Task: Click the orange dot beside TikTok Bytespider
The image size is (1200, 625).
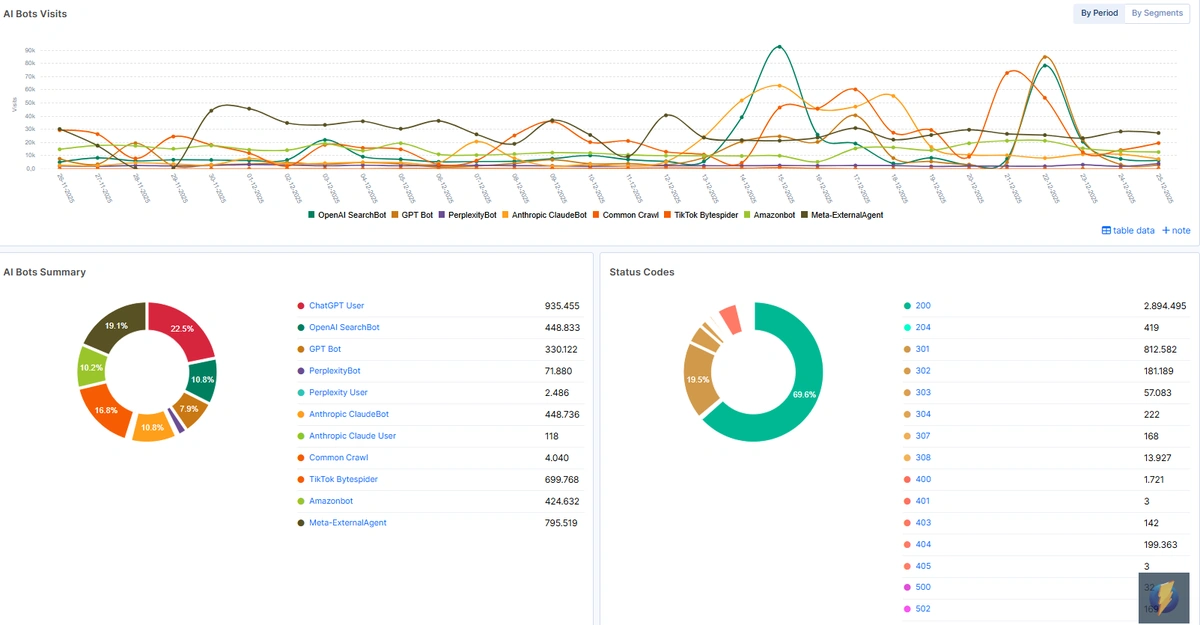Action: (300, 480)
